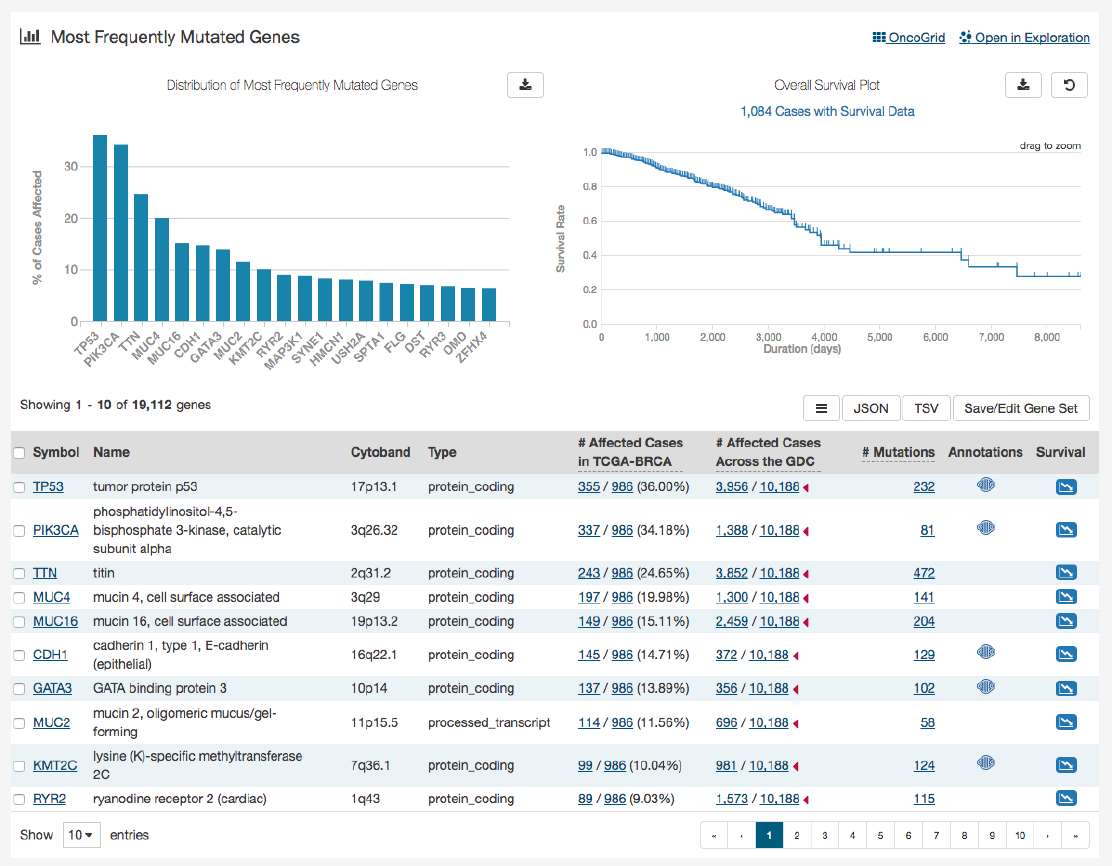
Task: Download the overall survival plot
Action: click(x=1023, y=85)
